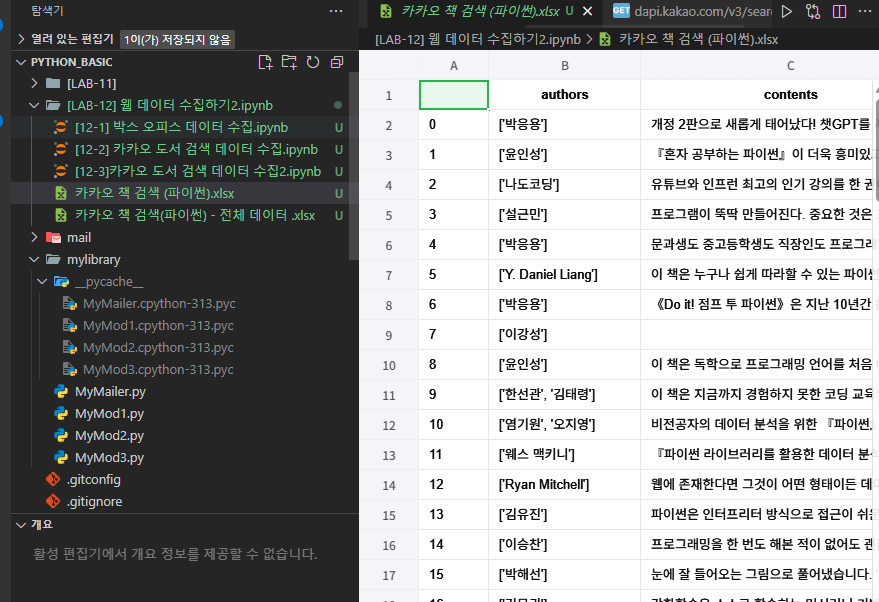Select index cell with value 13
879x602 pixels.
(454, 515)
